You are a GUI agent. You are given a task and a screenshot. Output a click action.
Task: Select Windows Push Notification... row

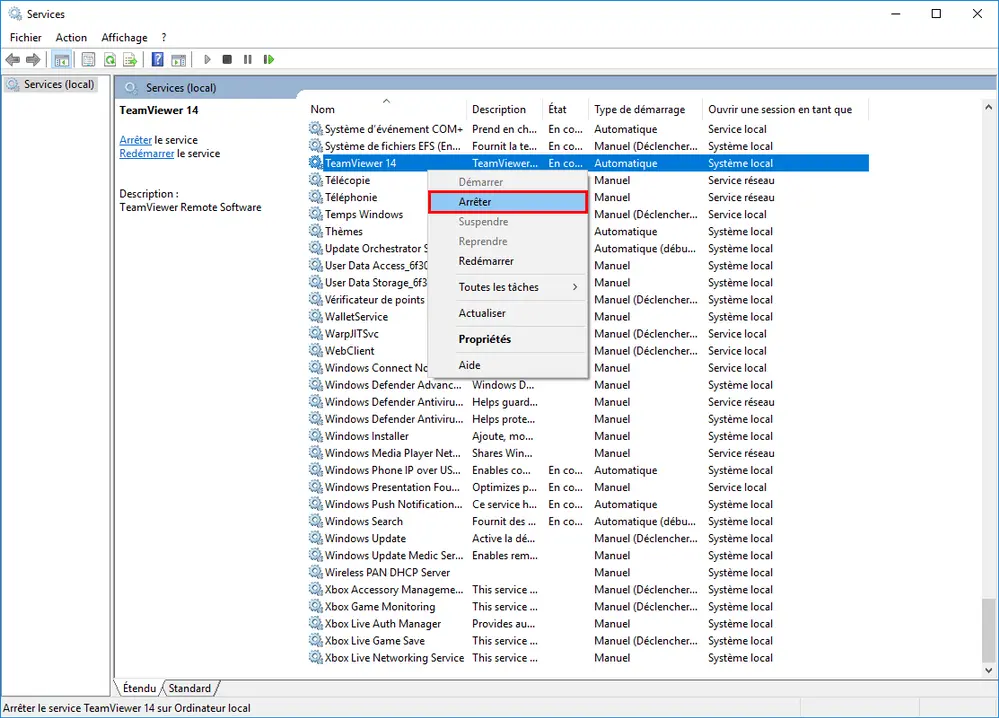tap(588, 504)
